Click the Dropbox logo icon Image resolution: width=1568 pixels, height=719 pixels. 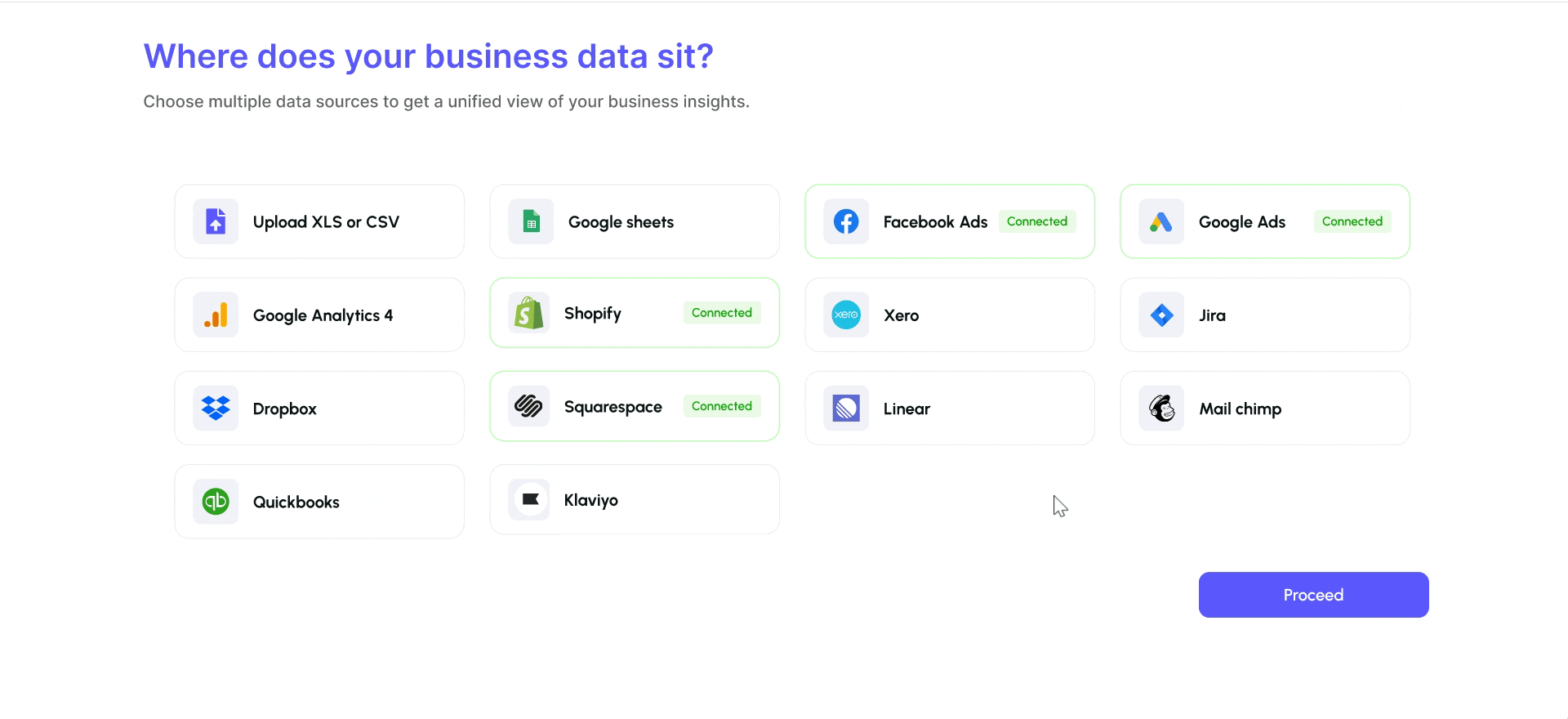(216, 409)
